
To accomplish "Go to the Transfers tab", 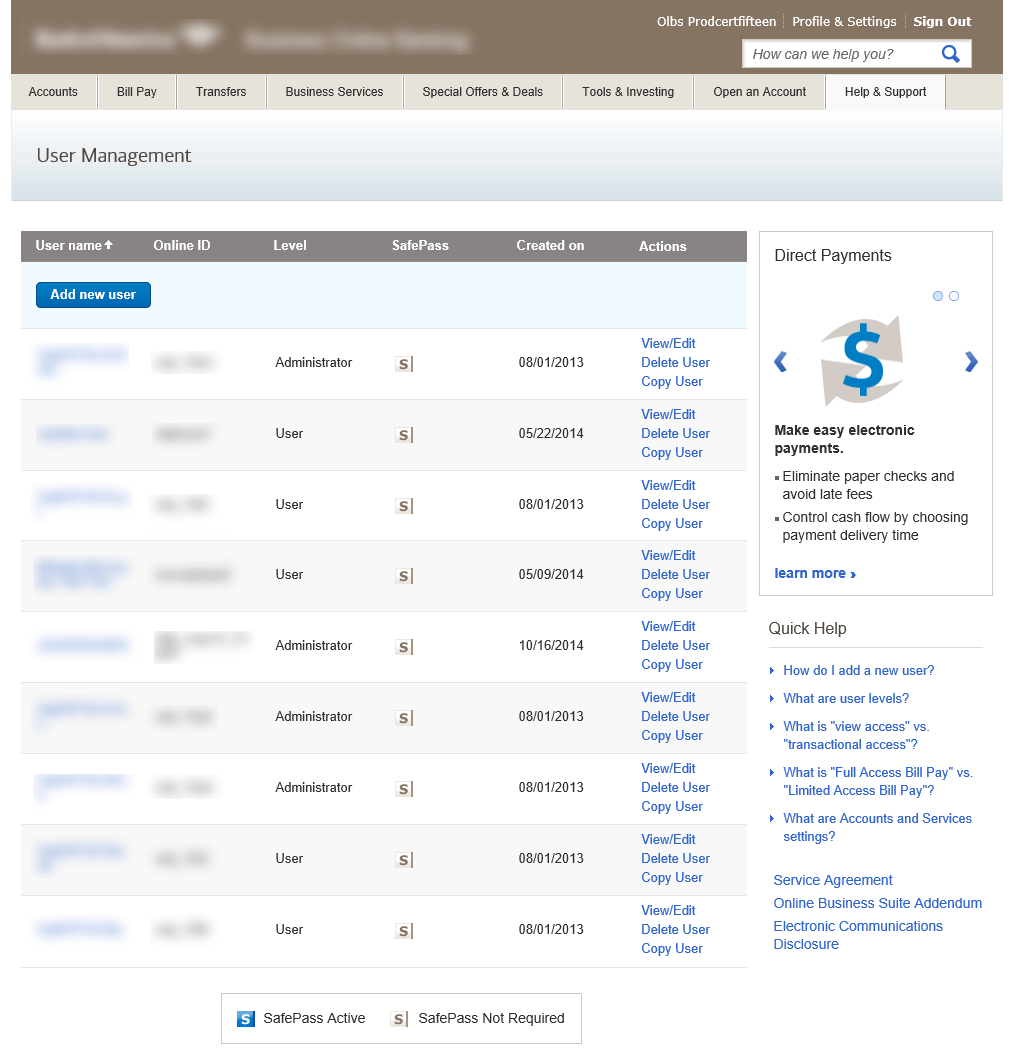I will coord(221,92).
